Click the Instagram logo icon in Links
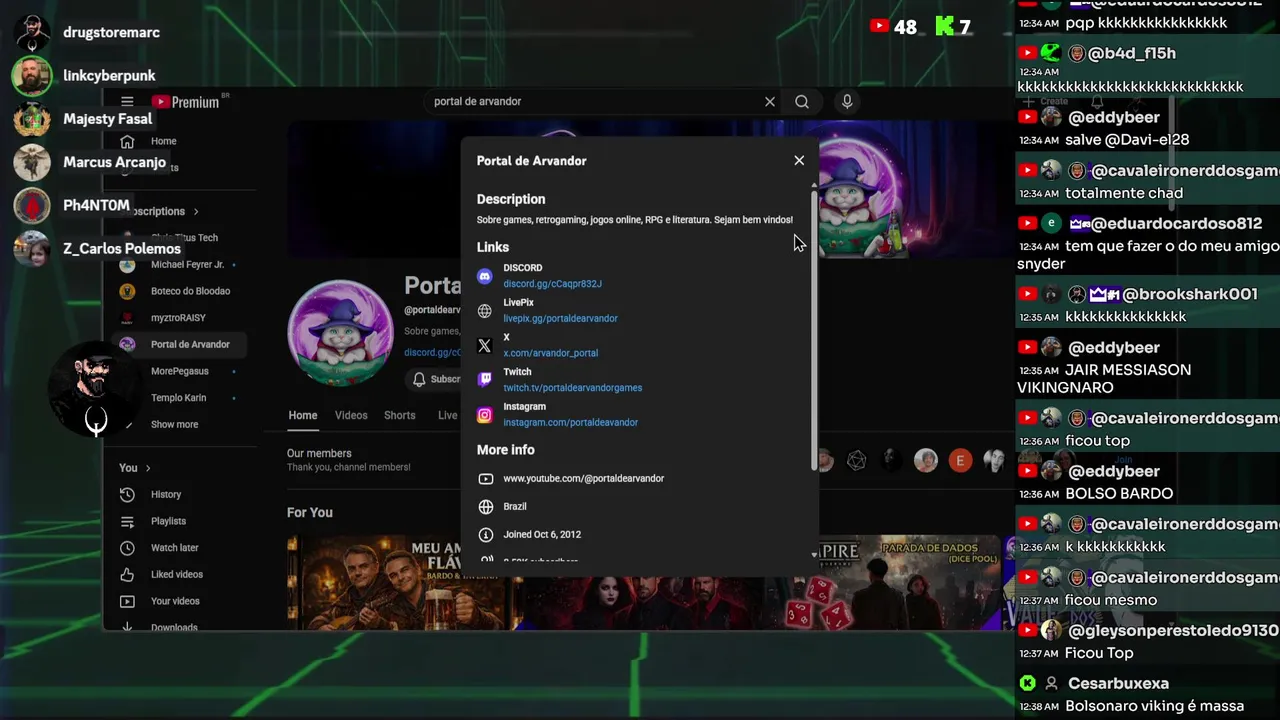 point(485,415)
